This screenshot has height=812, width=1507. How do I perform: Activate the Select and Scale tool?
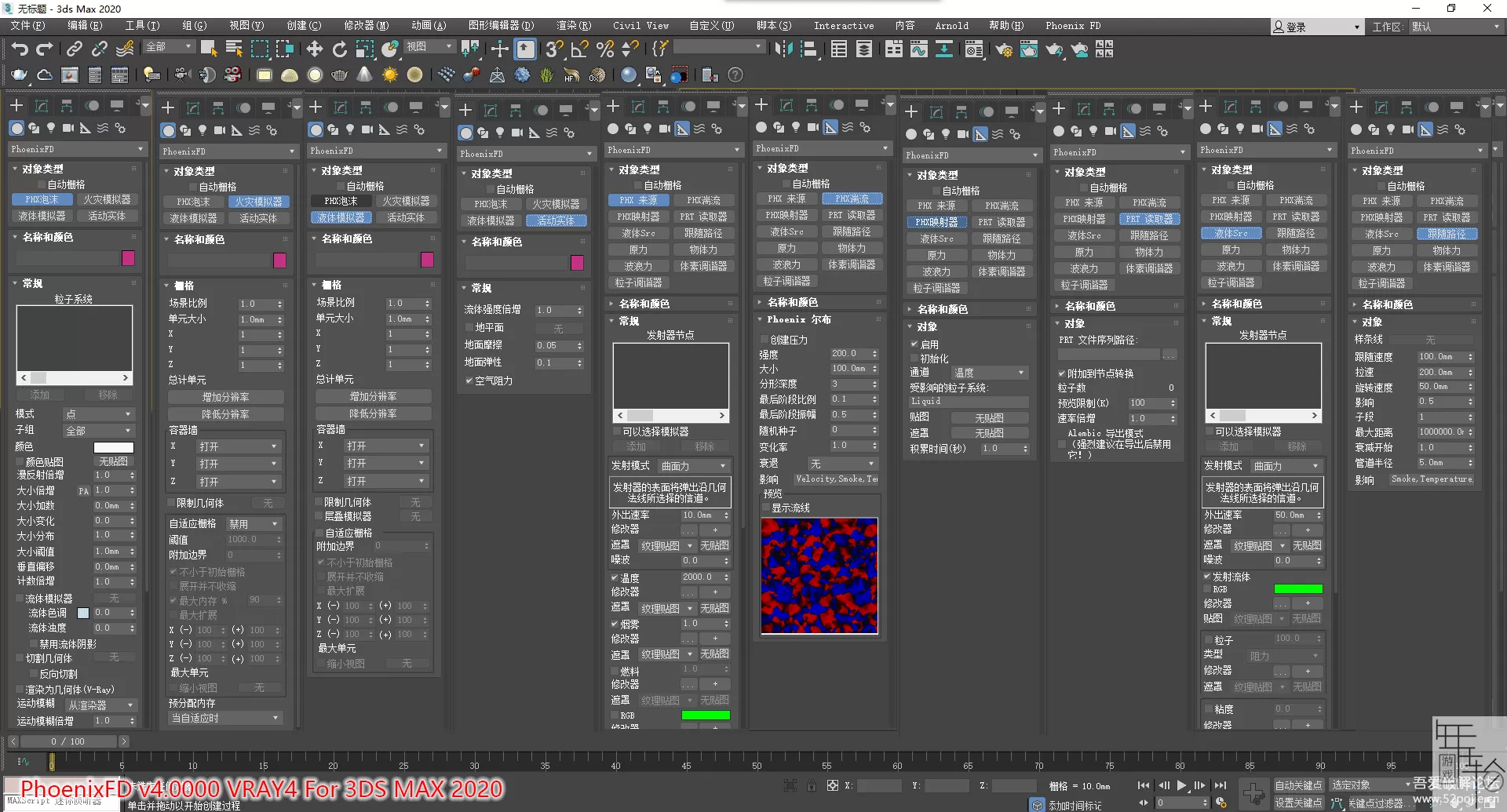[x=365, y=49]
